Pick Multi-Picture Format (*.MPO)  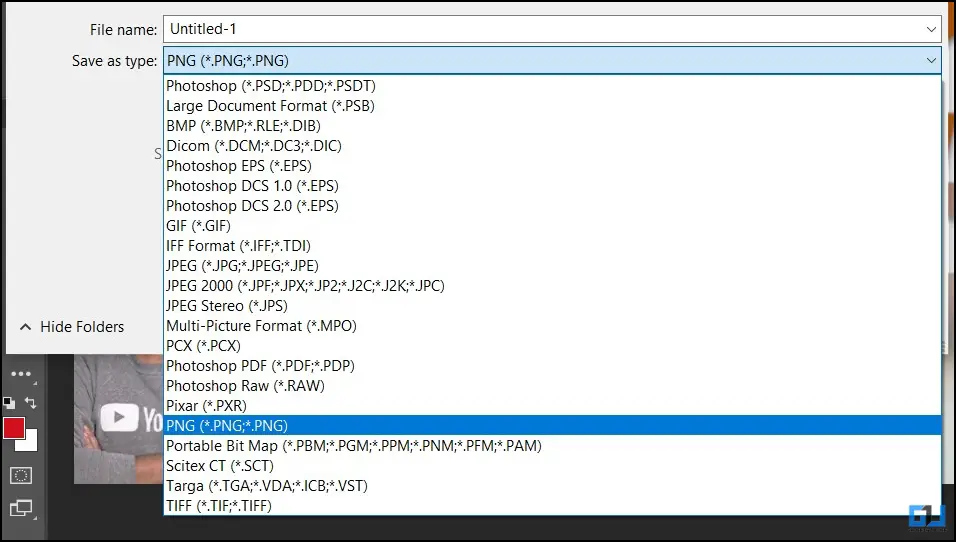(x=552, y=326)
